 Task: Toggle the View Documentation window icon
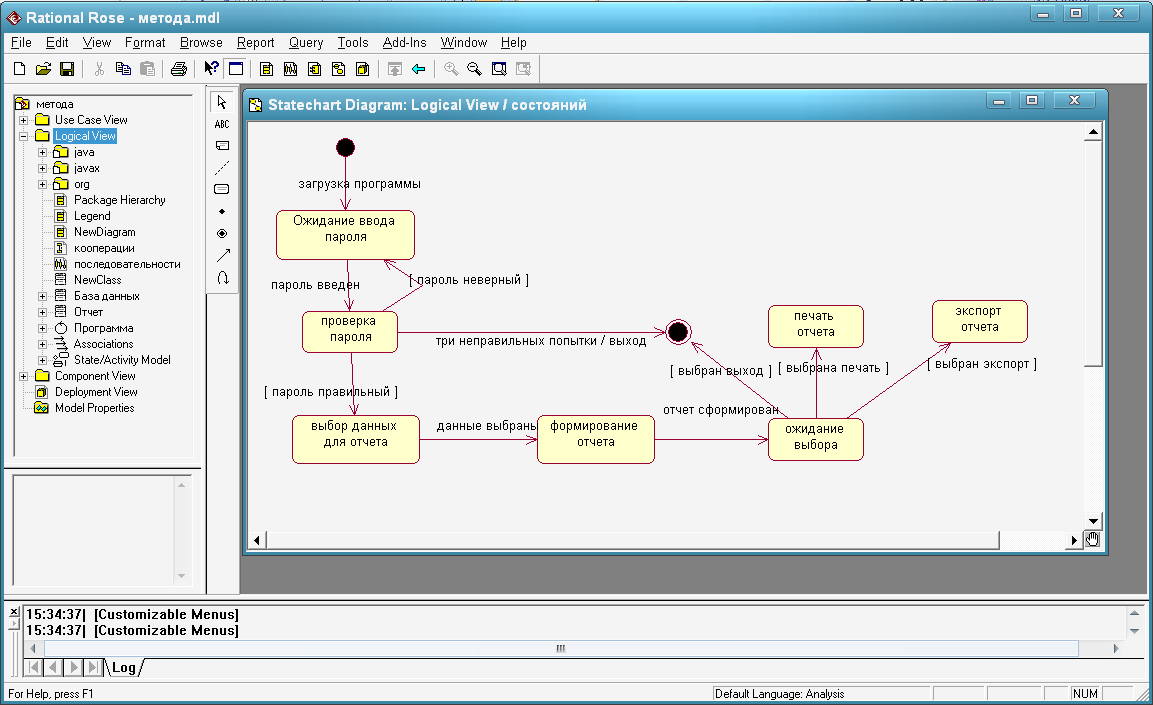coord(235,68)
